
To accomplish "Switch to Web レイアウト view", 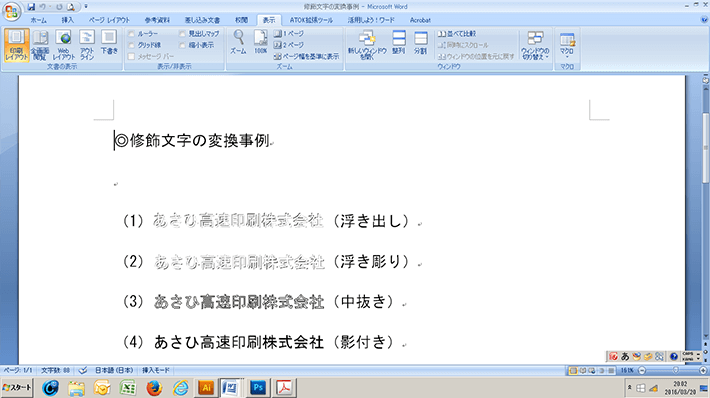I will pos(63,45).
